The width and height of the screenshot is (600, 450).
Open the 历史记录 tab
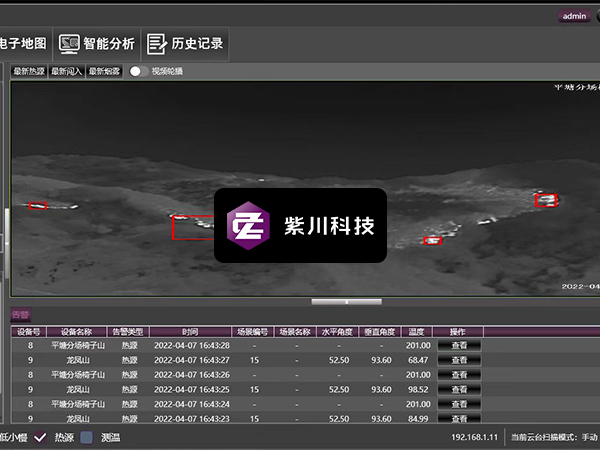[x=185, y=44]
